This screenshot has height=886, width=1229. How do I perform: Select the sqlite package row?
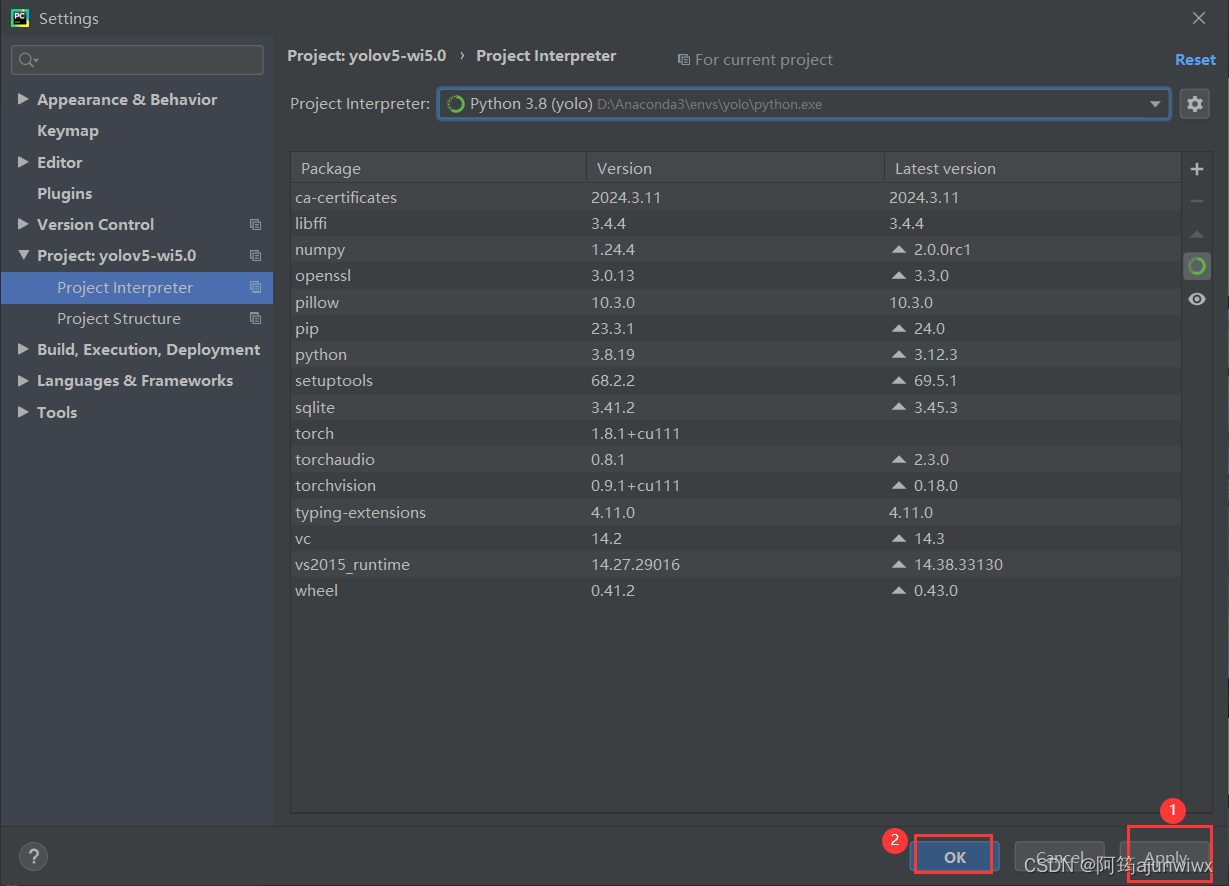(x=736, y=408)
